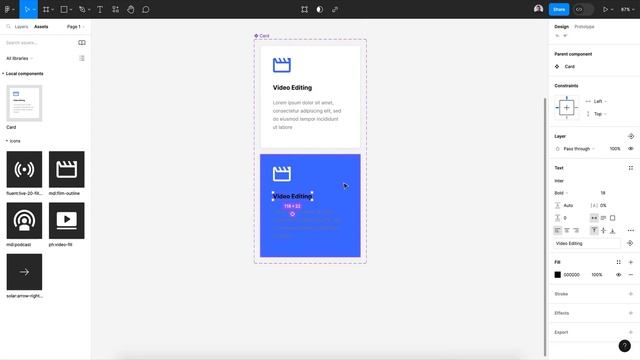Open zoom level dropdown
The image size is (640, 360).
[627, 9]
